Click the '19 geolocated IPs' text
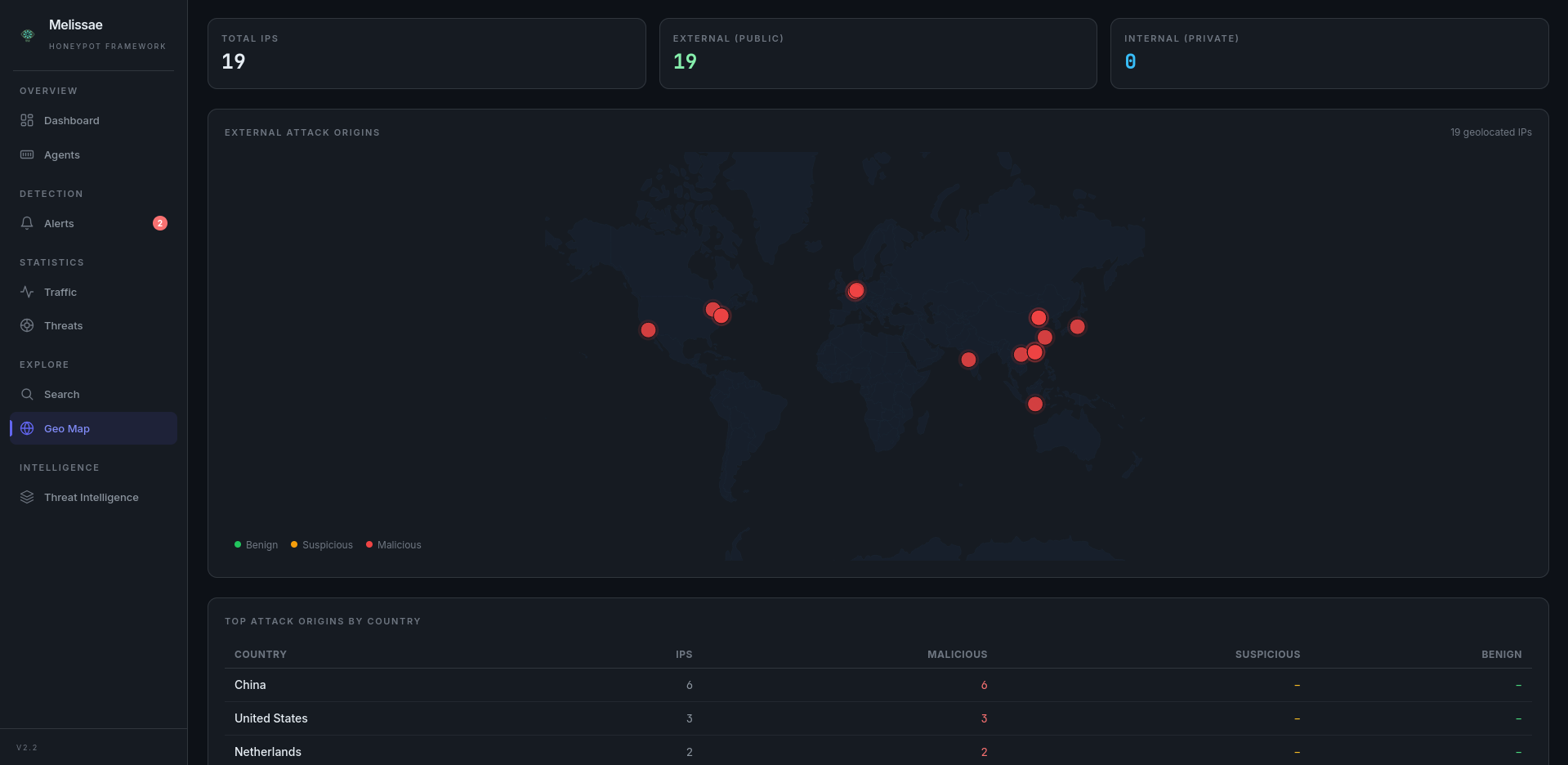 [1491, 132]
